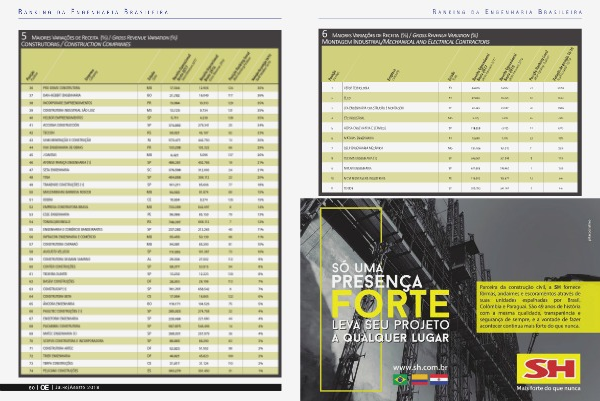The image size is (600, 401).
Task: Click the OE magazine logo in footer
Action: pyautogui.click(x=44, y=387)
